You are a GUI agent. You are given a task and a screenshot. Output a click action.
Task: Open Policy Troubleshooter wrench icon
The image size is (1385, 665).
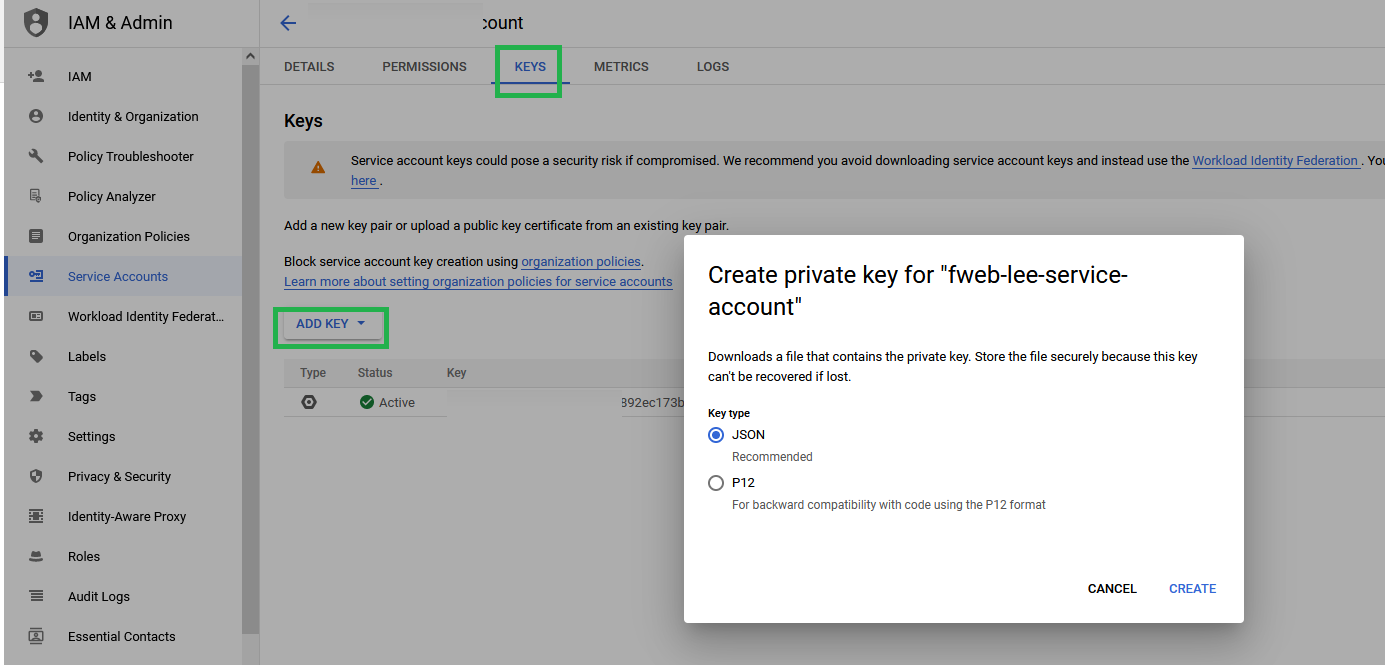36,156
